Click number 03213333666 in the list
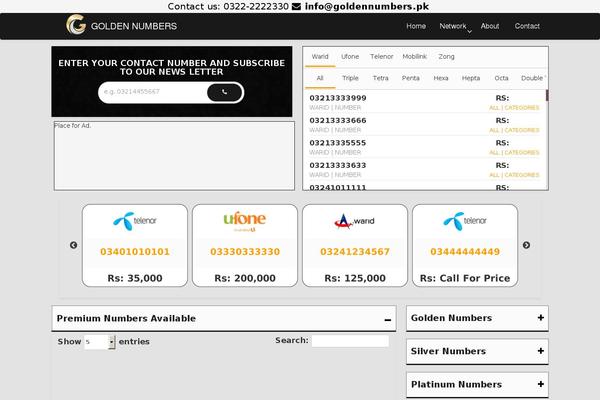Screen dimensions: 600x400 point(338,121)
